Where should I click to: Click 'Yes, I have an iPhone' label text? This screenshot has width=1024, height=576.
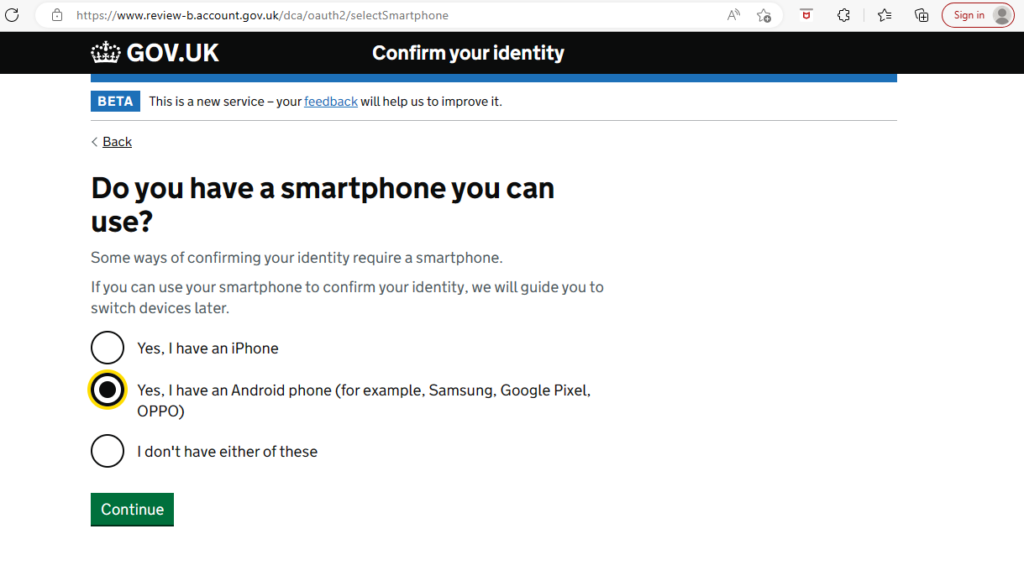tap(208, 348)
